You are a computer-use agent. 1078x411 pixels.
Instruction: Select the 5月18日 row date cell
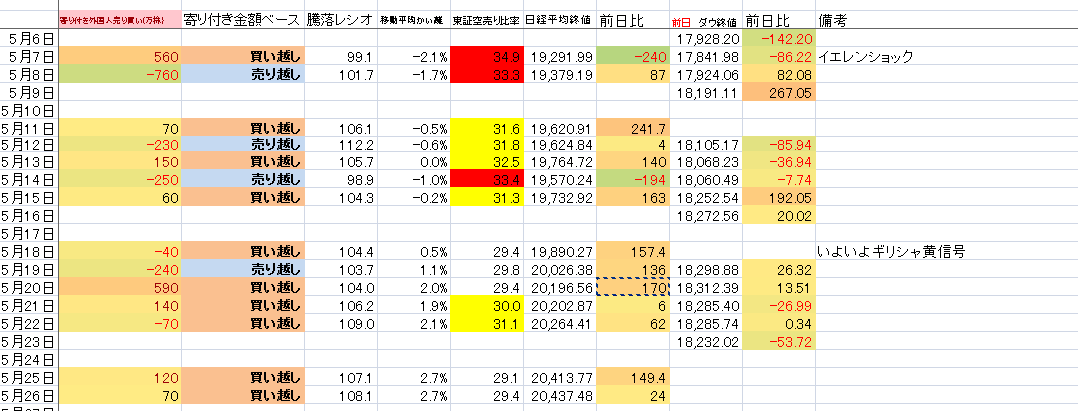click(x=29, y=249)
